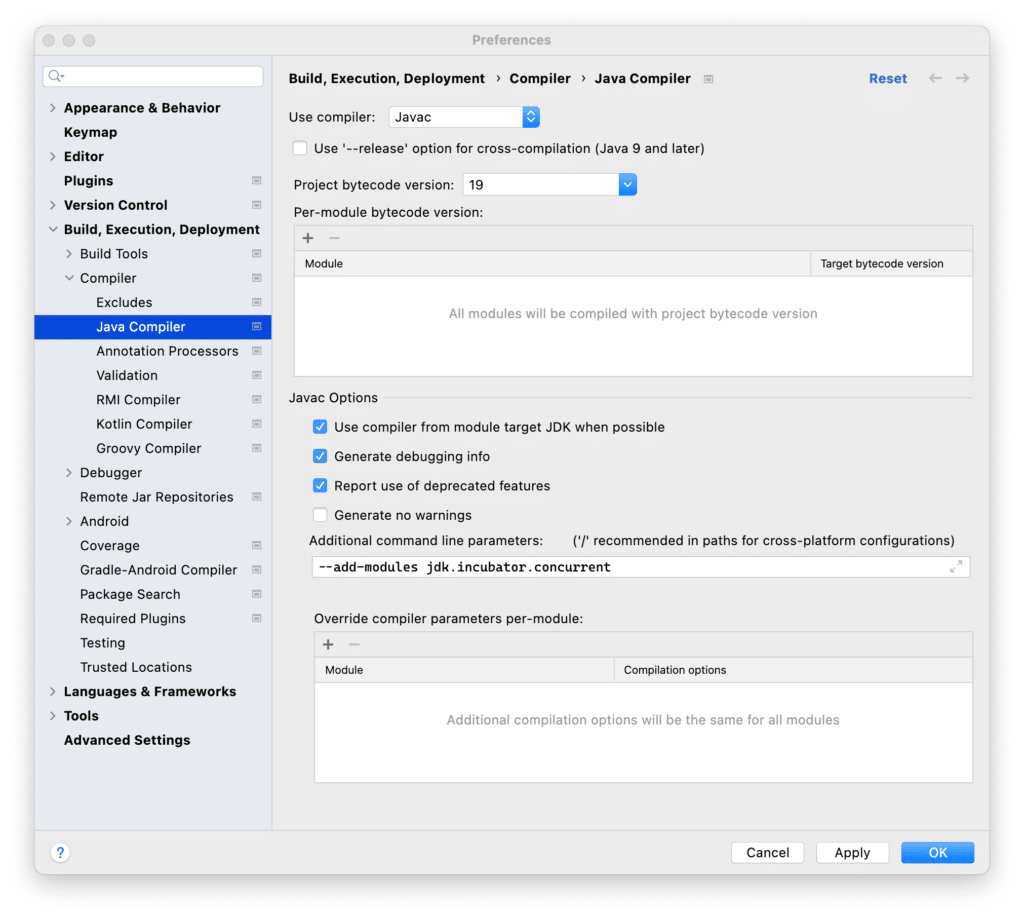
Task: Uncheck Generate debugging info
Action: [x=320, y=457]
